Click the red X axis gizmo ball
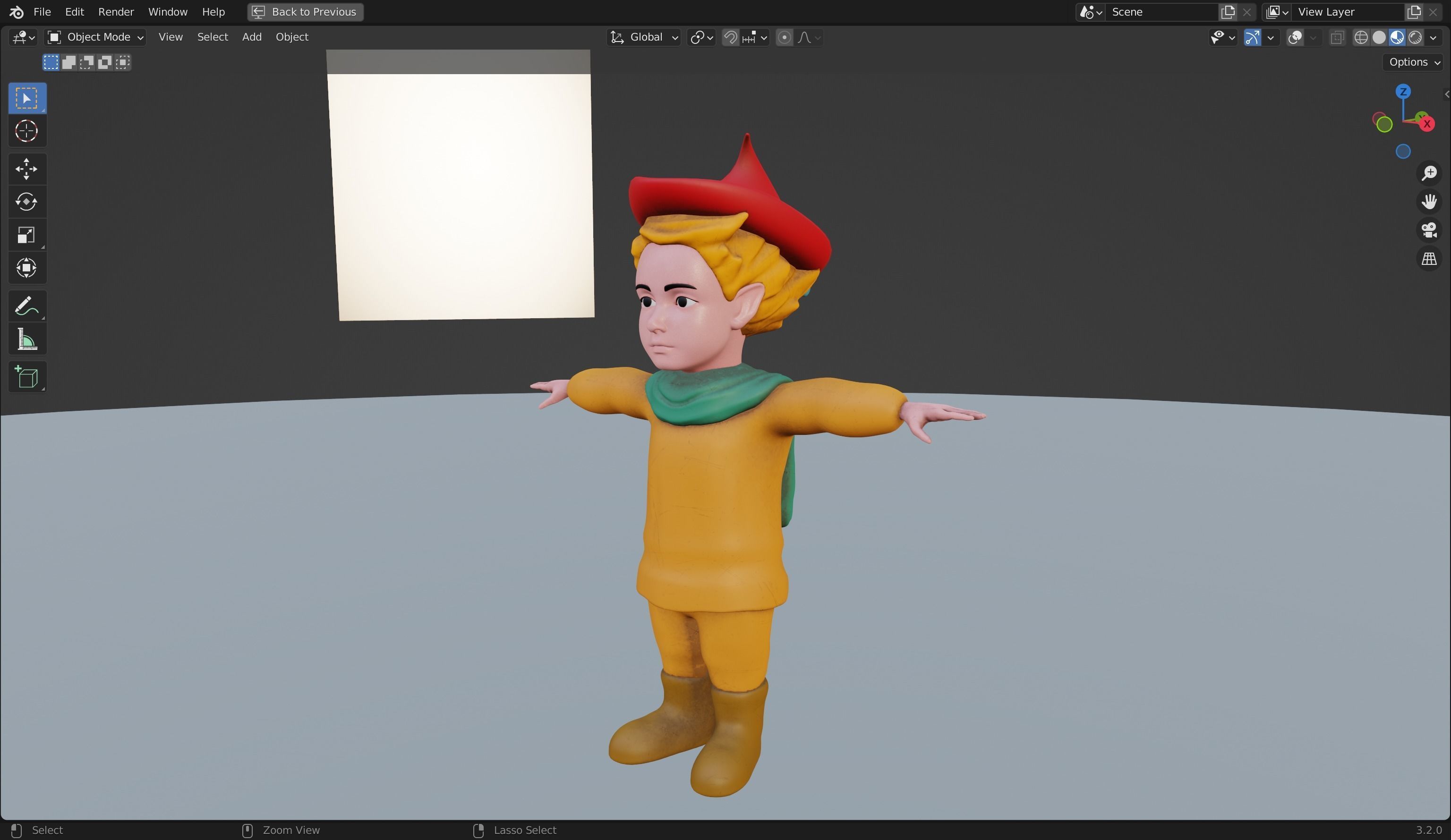The image size is (1451, 840). [1427, 124]
